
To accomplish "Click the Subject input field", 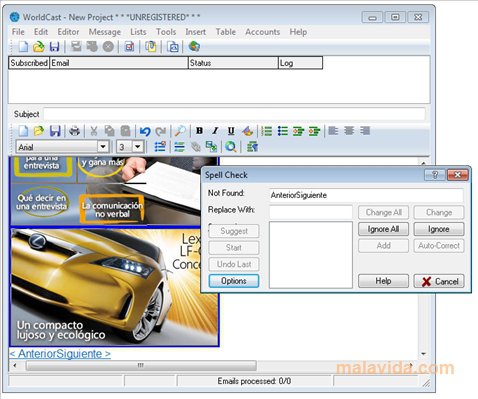I will [234, 114].
